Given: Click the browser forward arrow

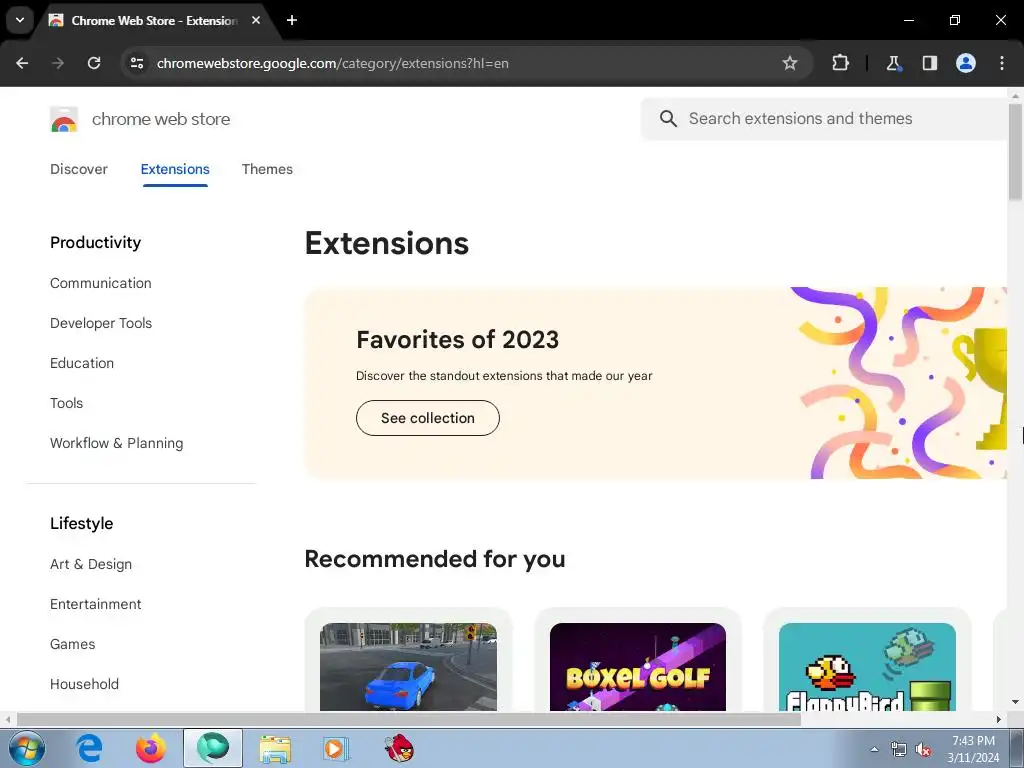Looking at the screenshot, I should 58,63.
